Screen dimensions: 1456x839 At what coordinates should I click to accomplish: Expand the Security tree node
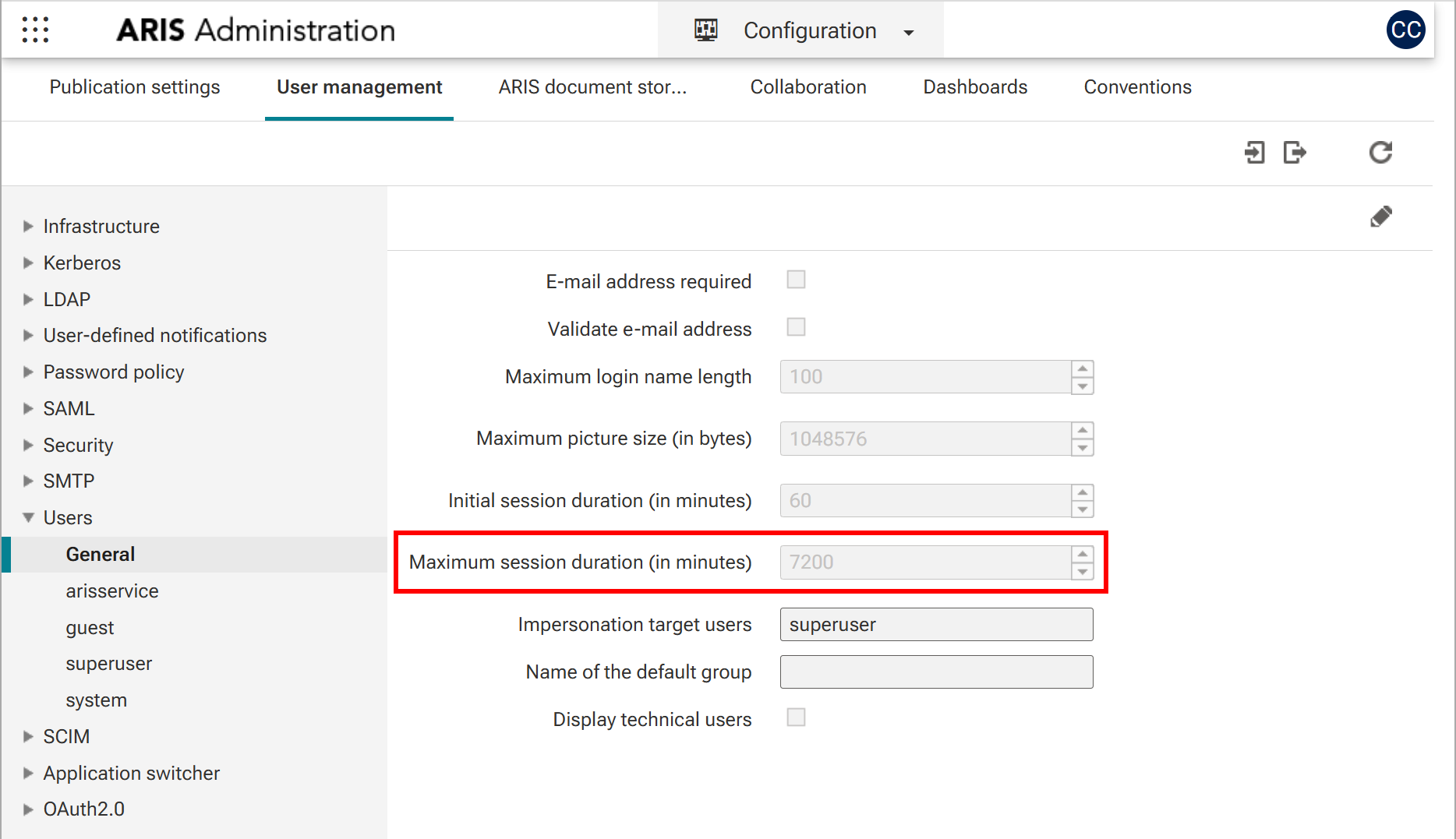coord(28,445)
